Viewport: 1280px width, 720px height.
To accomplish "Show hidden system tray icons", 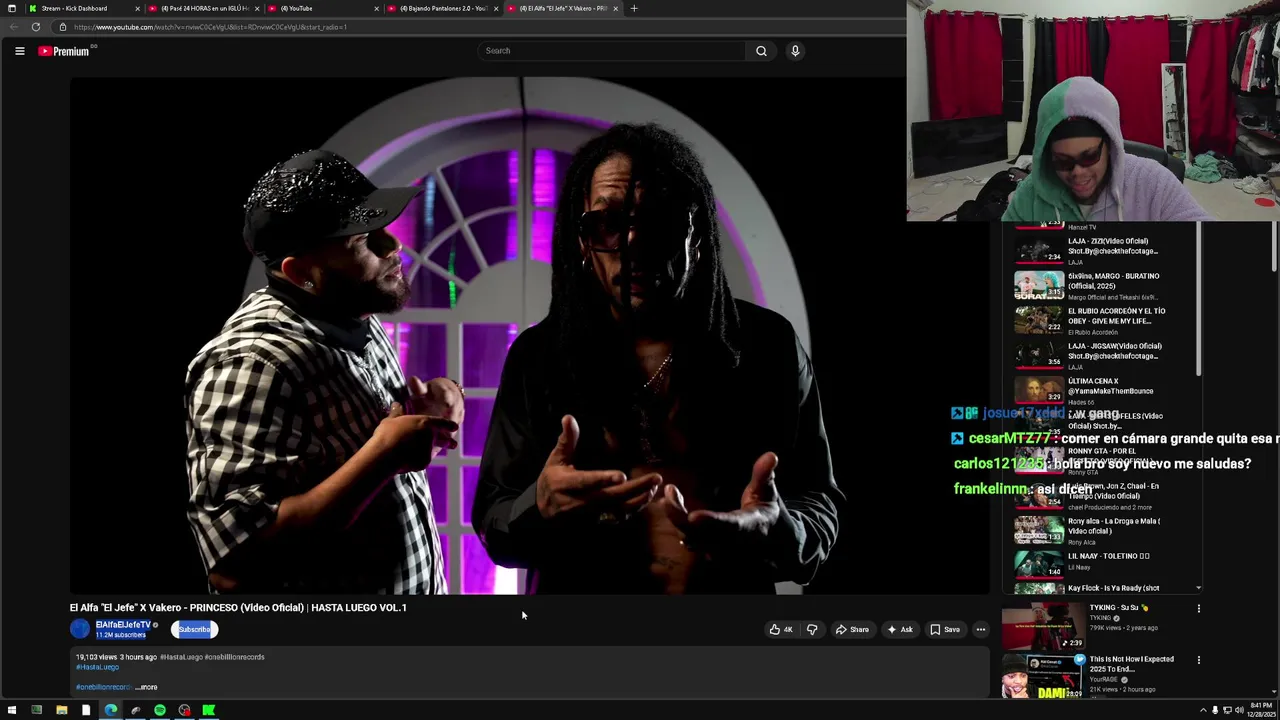I will [1203, 710].
